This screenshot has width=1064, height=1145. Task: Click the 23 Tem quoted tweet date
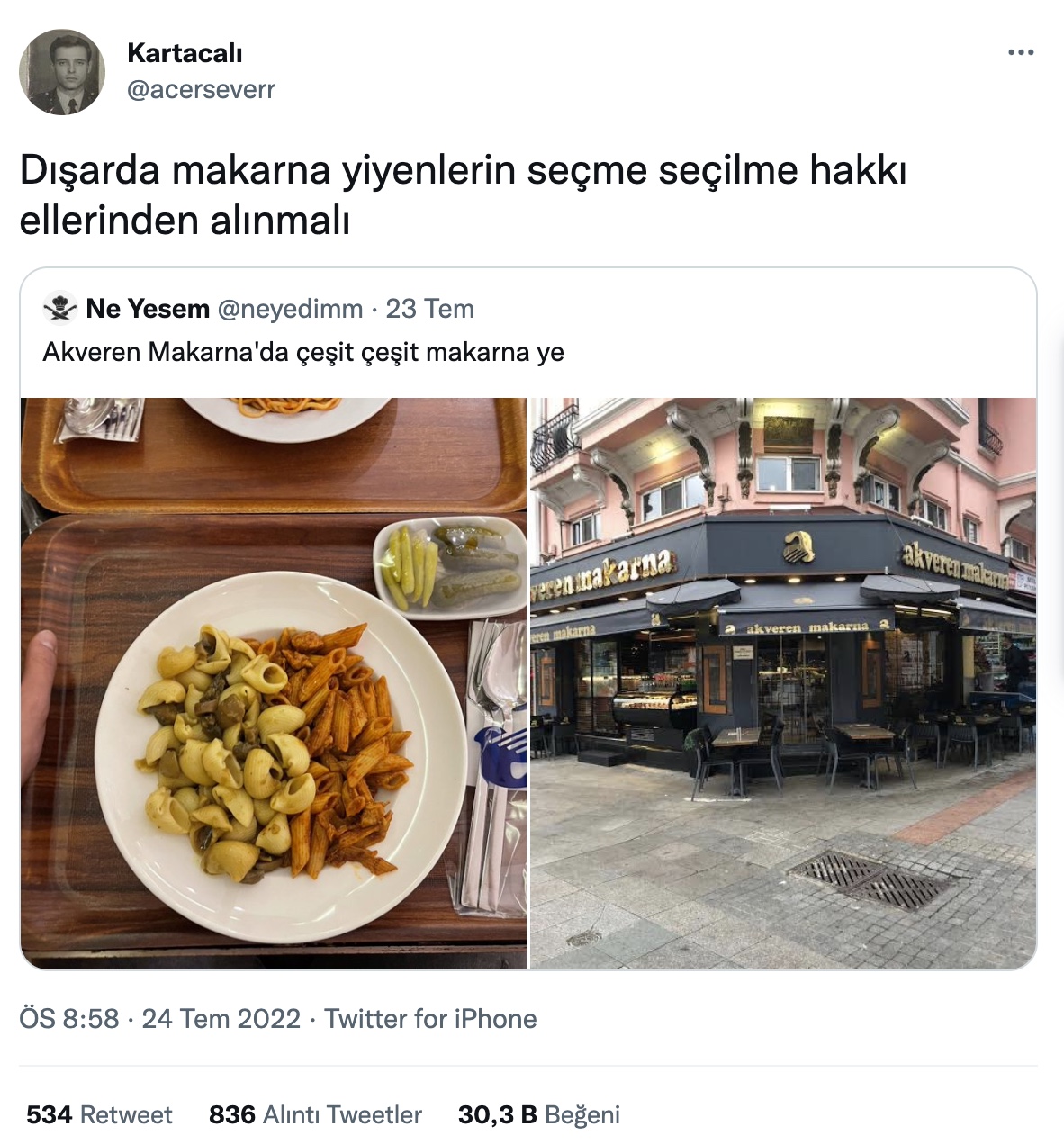(429, 309)
